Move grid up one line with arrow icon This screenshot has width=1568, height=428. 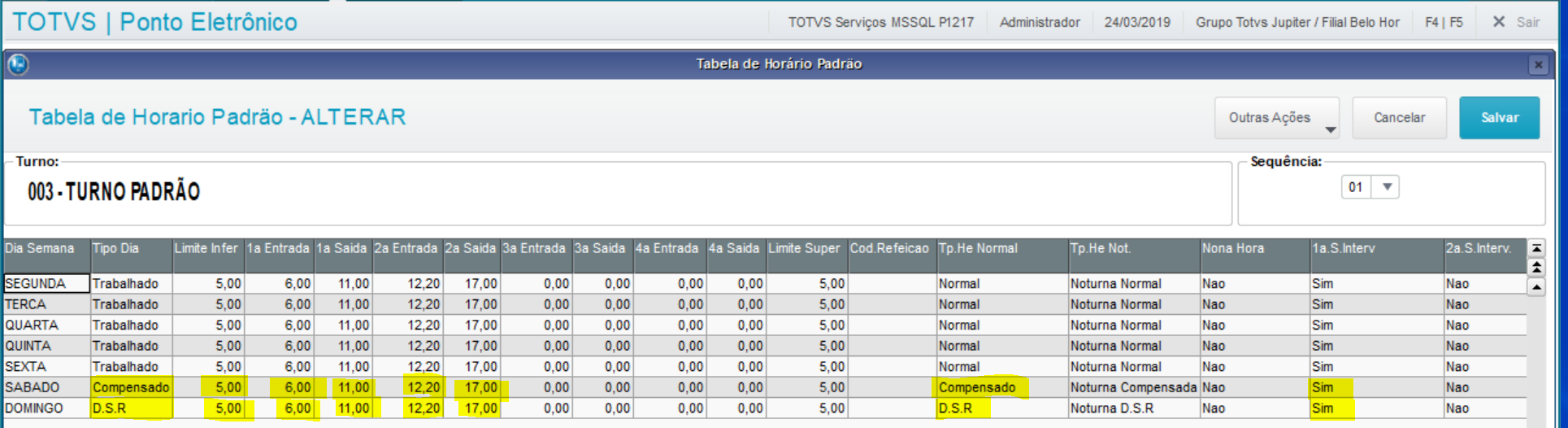pos(1536,286)
